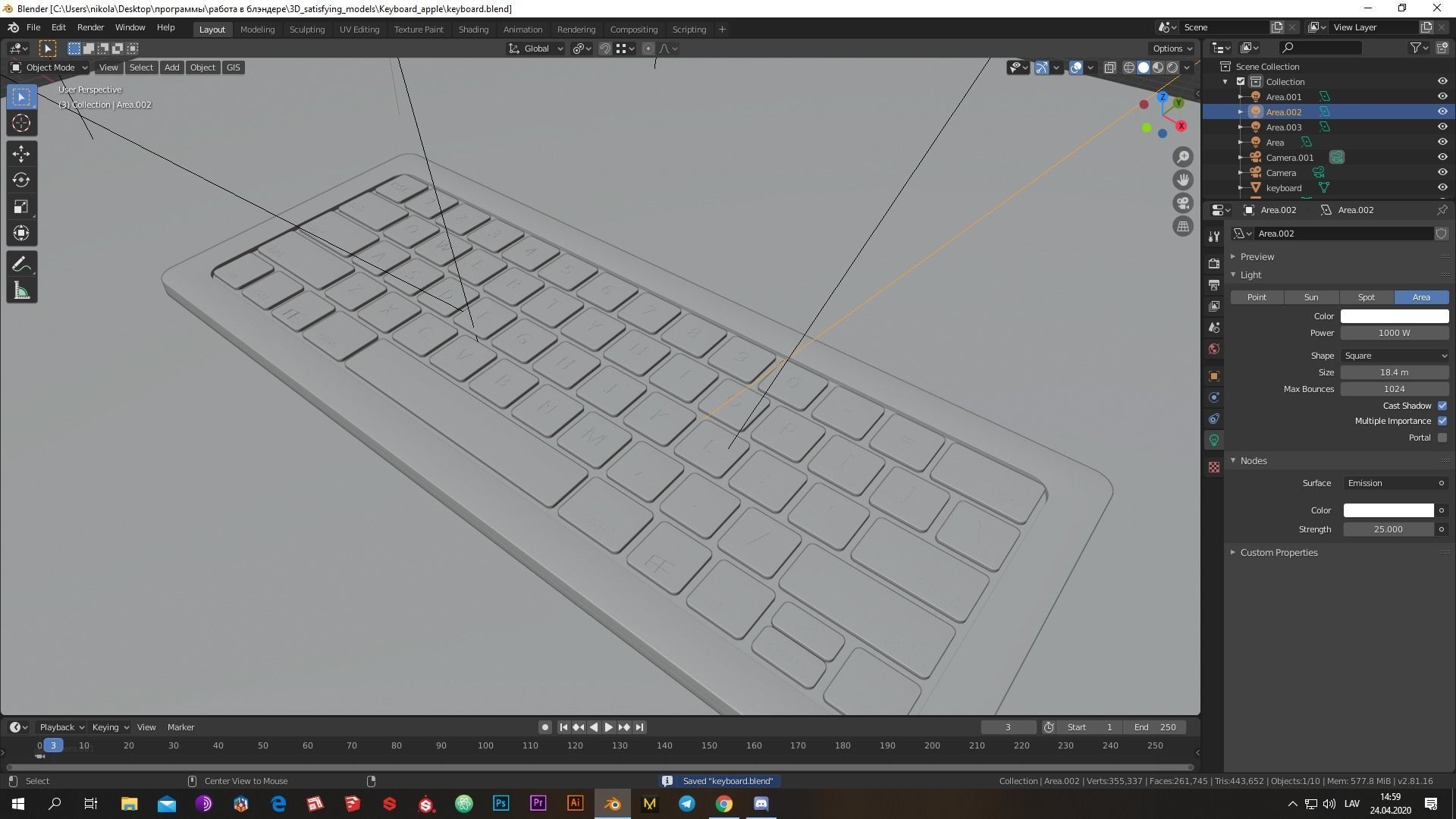Select the Cursor tool in toolbar
The height and width of the screenshot is (819, 1456).
pyautogui.click(x=21, y=123)
